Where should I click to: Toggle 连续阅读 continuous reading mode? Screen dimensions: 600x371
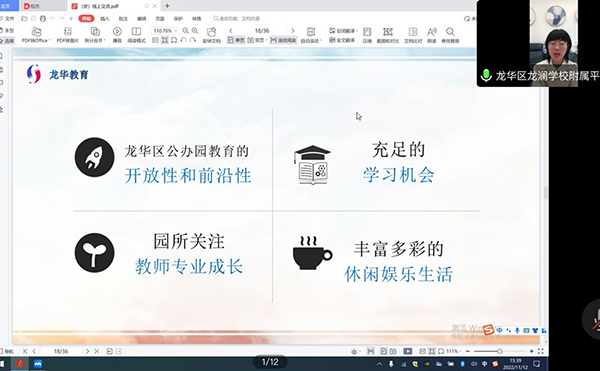pyautogui.click(x=283, y=40)
